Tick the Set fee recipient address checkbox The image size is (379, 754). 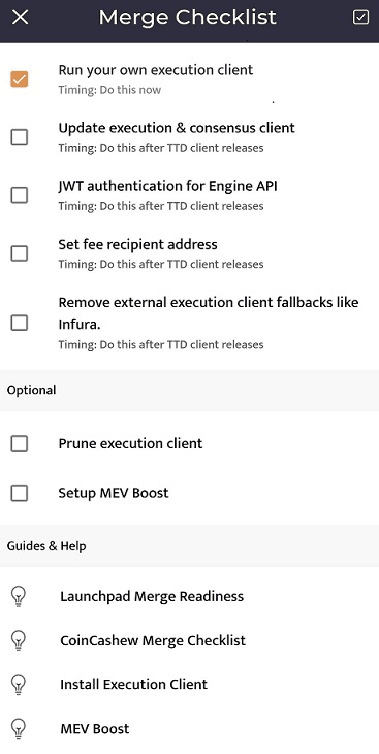pyautogui.click(x=19, y=253)
